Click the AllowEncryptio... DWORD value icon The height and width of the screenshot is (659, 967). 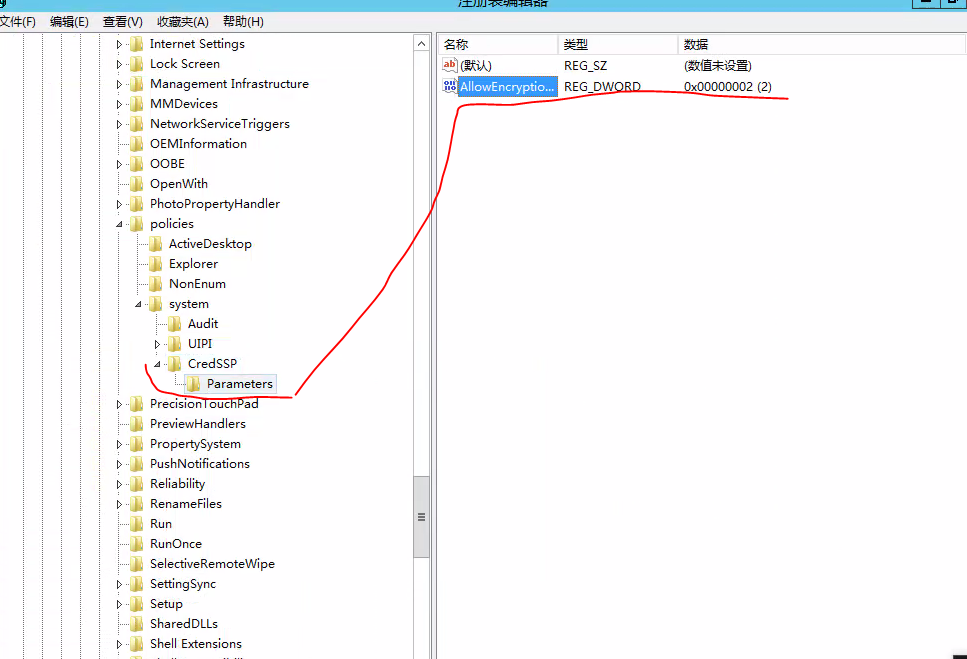[450, 86]
